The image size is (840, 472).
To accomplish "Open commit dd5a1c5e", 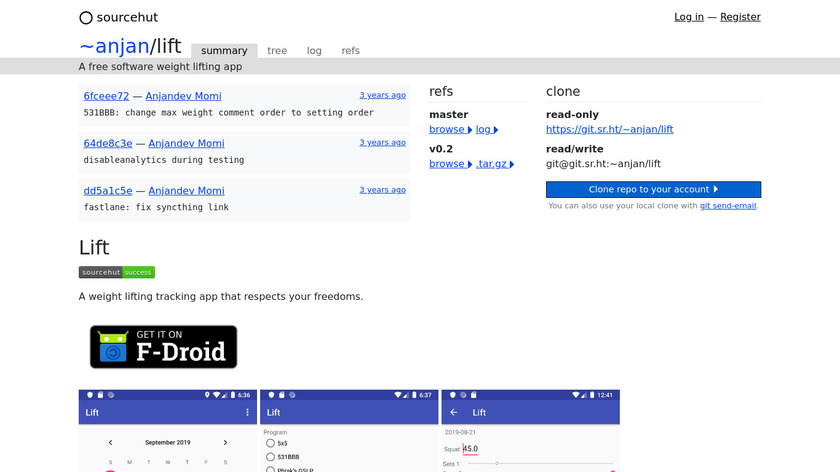I will (x=108, y=190).
